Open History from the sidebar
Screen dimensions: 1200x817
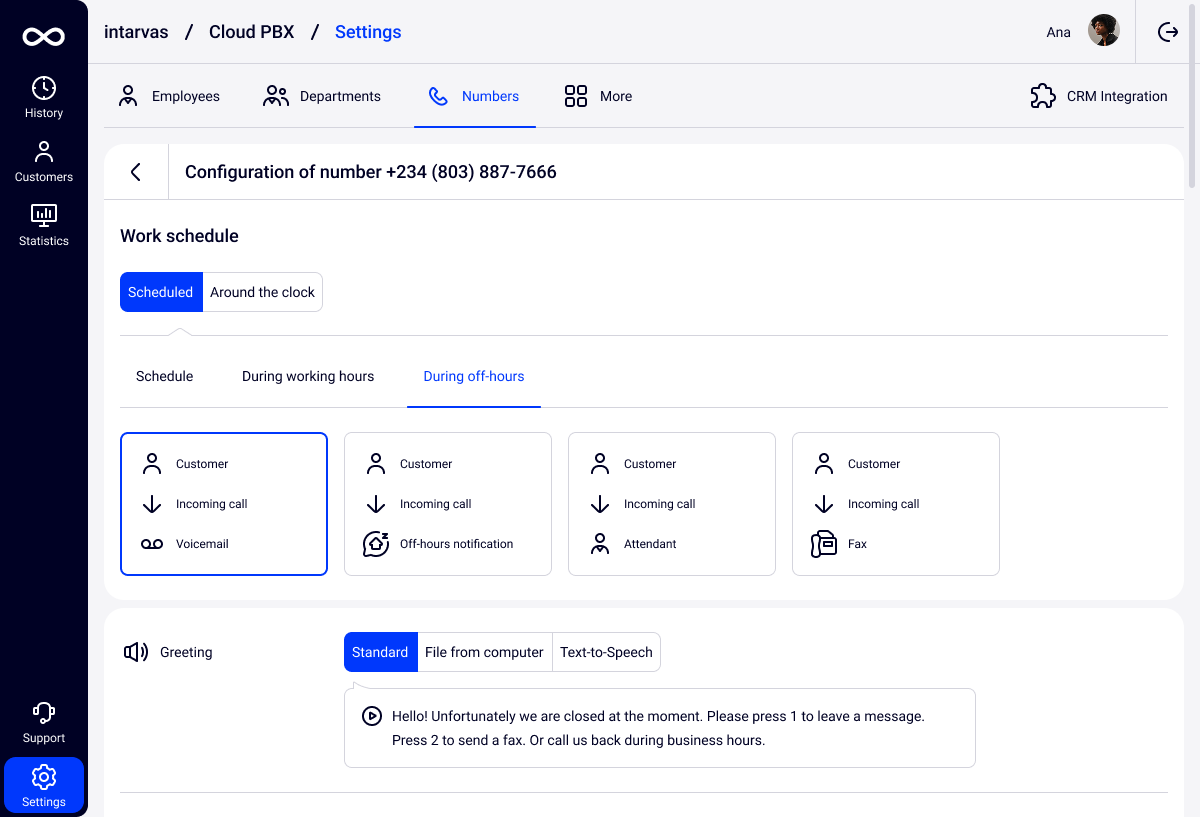[x=44, y=98]
